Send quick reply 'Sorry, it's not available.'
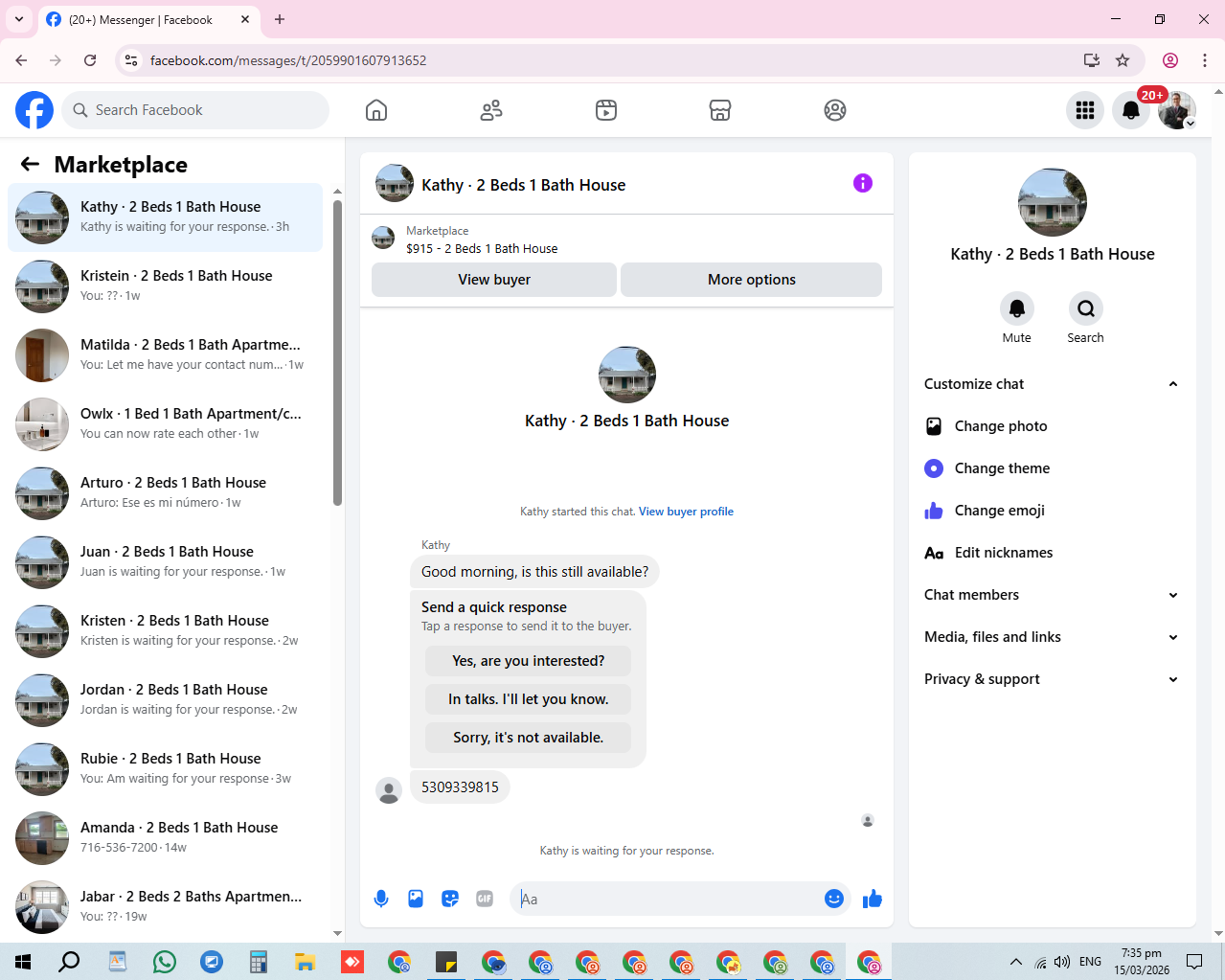This screenshot has height=980, width=1225. click(529, 738)
